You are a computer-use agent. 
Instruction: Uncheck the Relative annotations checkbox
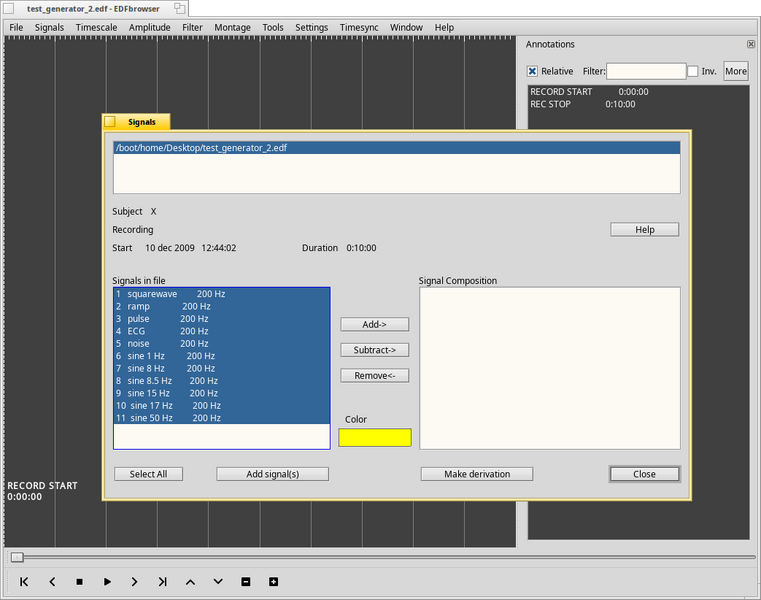tap(532, 71)
